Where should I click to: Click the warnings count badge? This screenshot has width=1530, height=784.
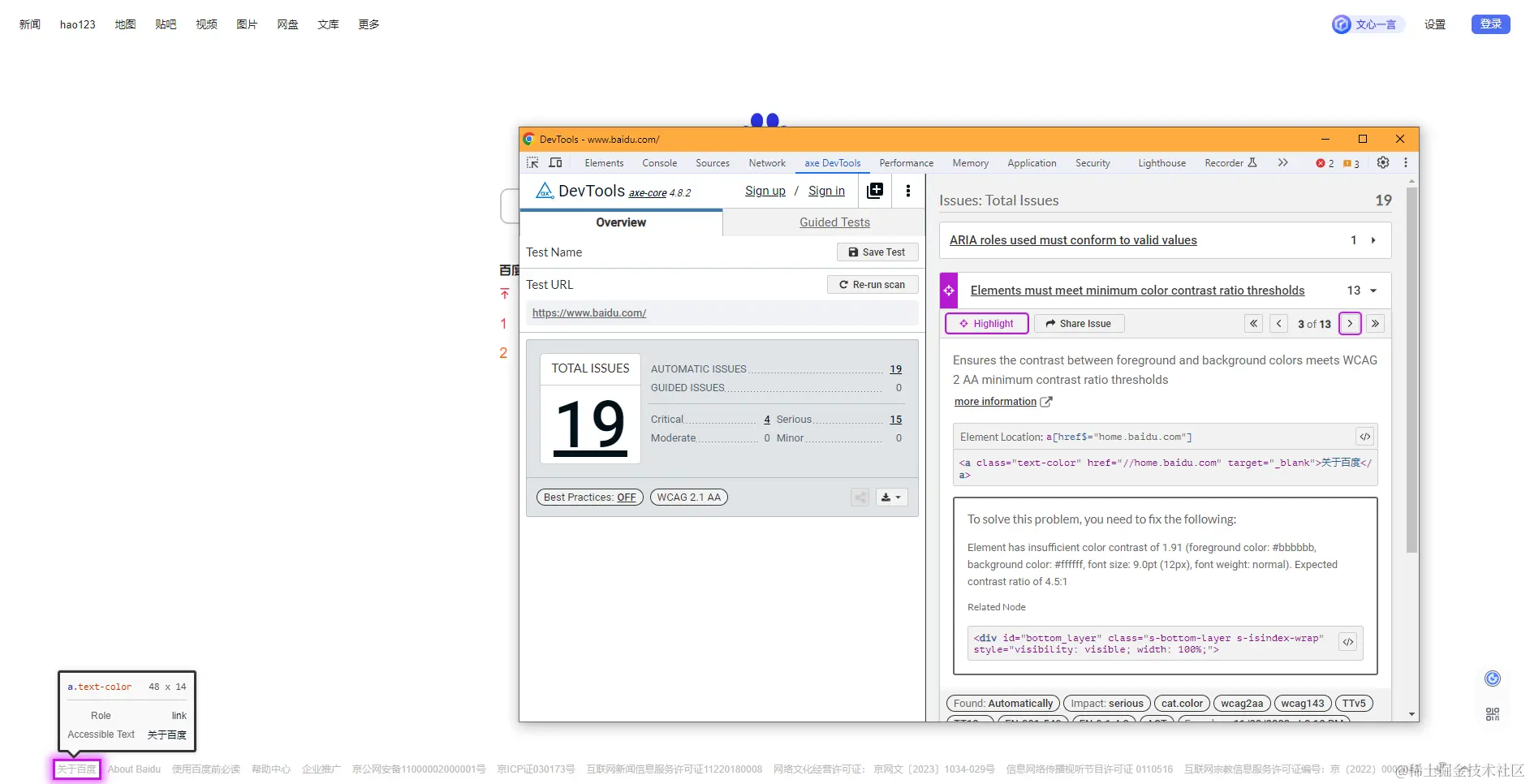pos(1351,163)
